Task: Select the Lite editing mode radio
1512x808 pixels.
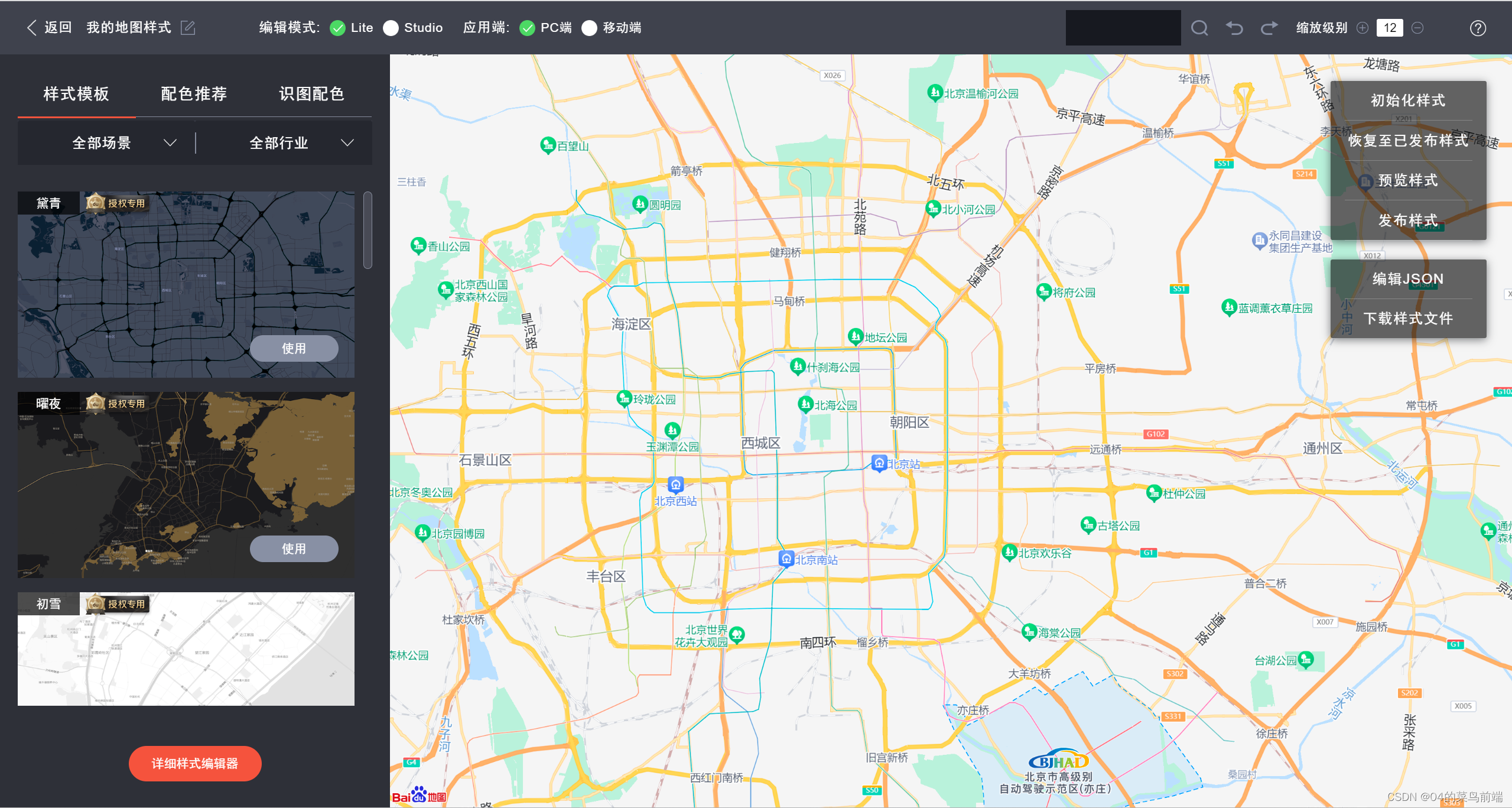Action: click(338, 27)
